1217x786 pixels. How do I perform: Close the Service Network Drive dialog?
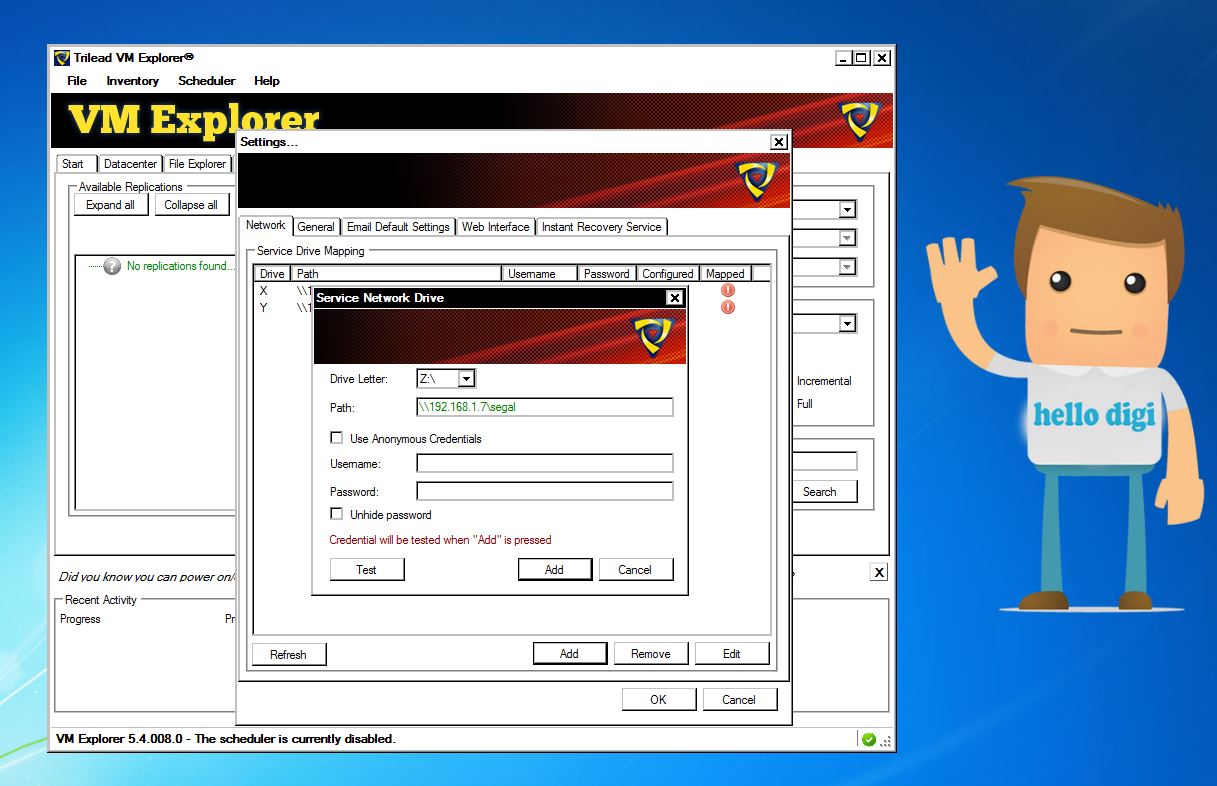(x=674, y=298)
